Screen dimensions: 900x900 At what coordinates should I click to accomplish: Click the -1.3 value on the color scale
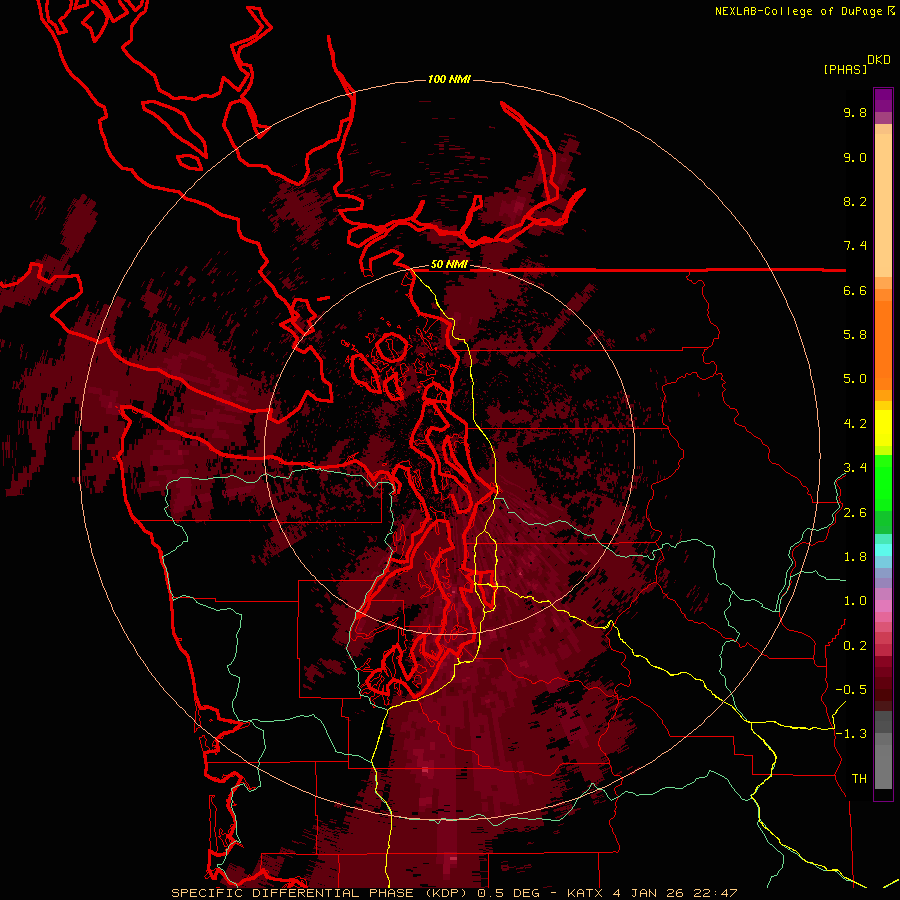(851, 734)
